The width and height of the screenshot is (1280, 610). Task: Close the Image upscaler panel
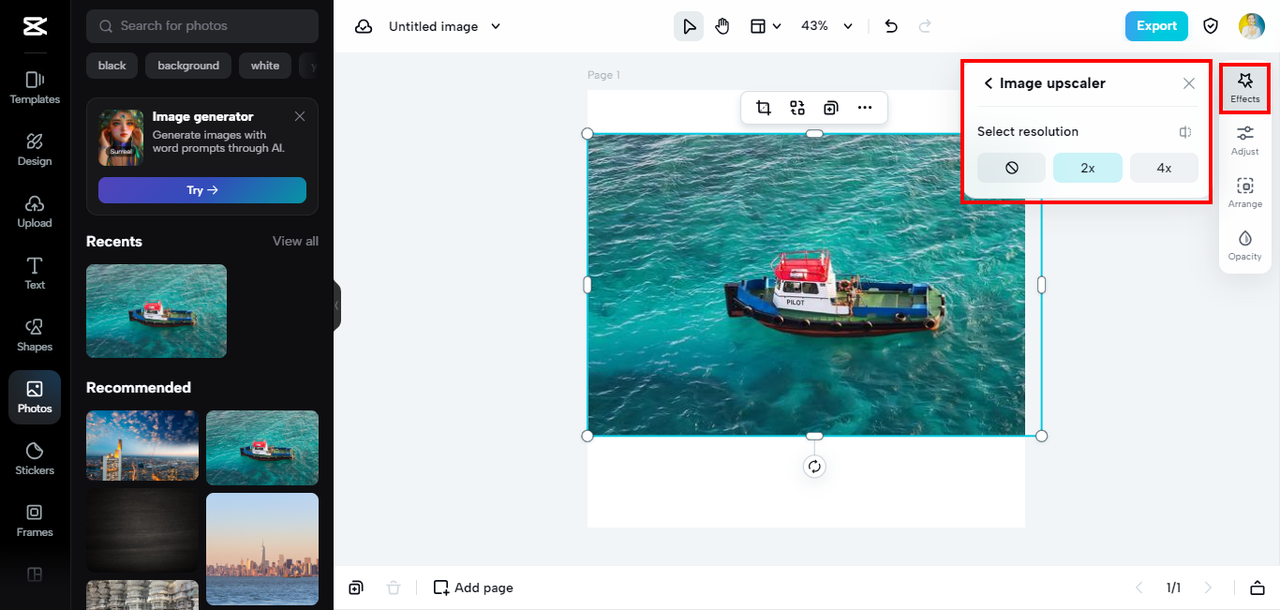point(1189,84)
